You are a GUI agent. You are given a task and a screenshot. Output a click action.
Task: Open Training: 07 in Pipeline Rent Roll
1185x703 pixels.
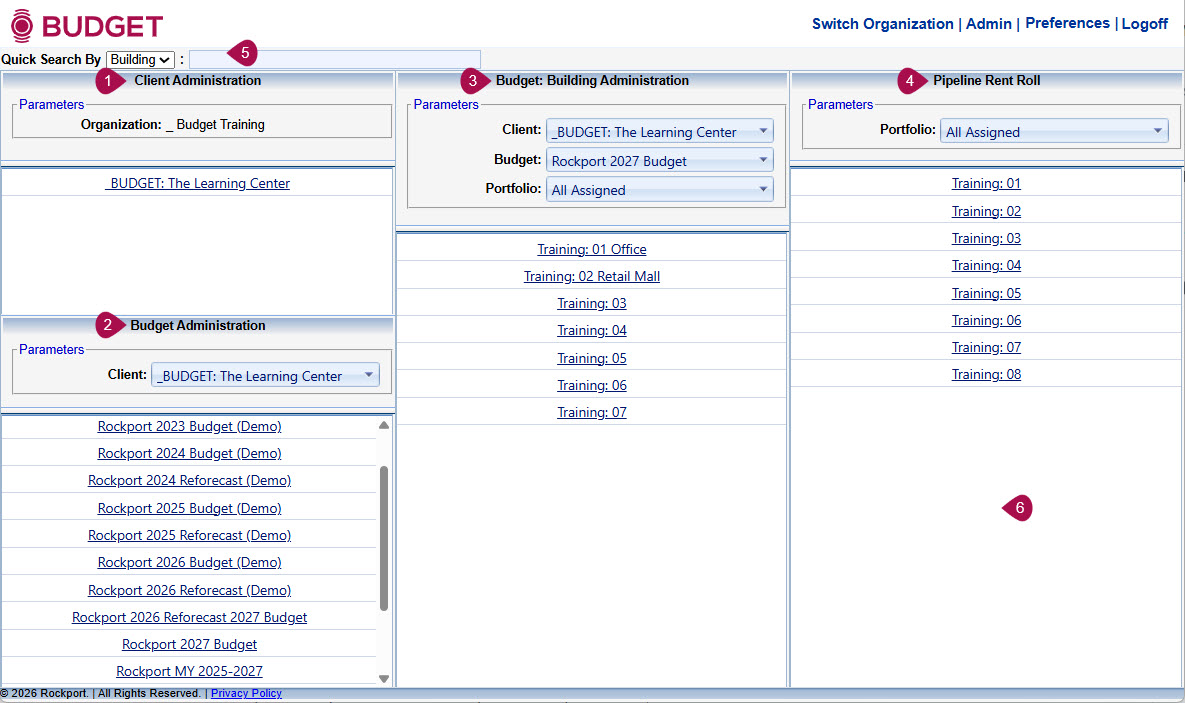pyautogui.click(x=986, y=347)
